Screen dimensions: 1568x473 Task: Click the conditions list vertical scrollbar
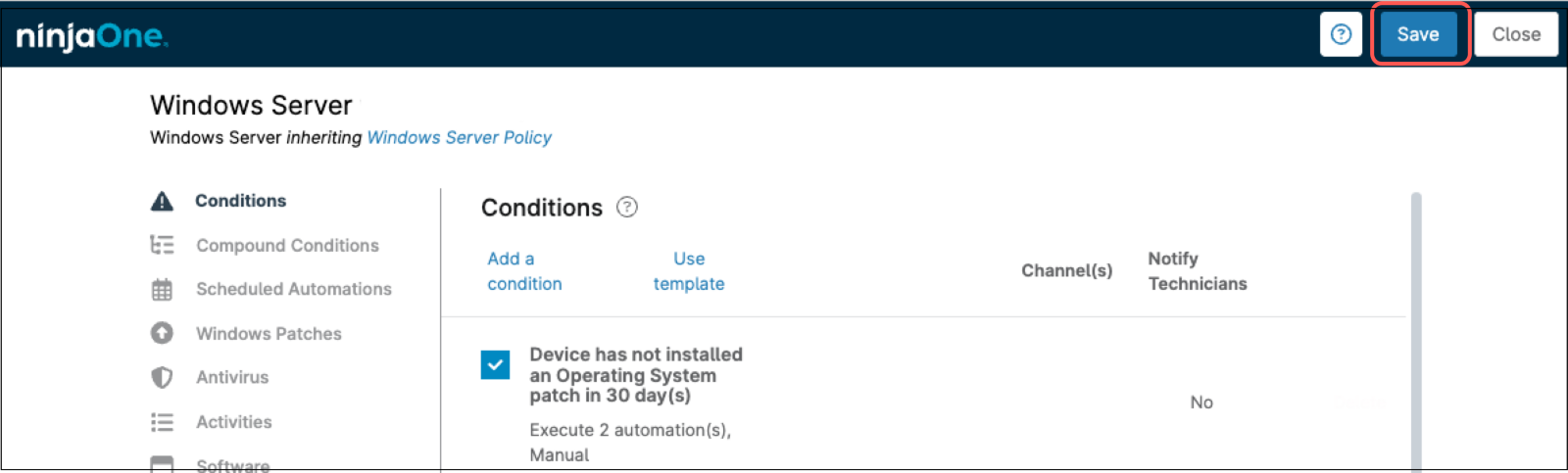(x=1415, y=333)
